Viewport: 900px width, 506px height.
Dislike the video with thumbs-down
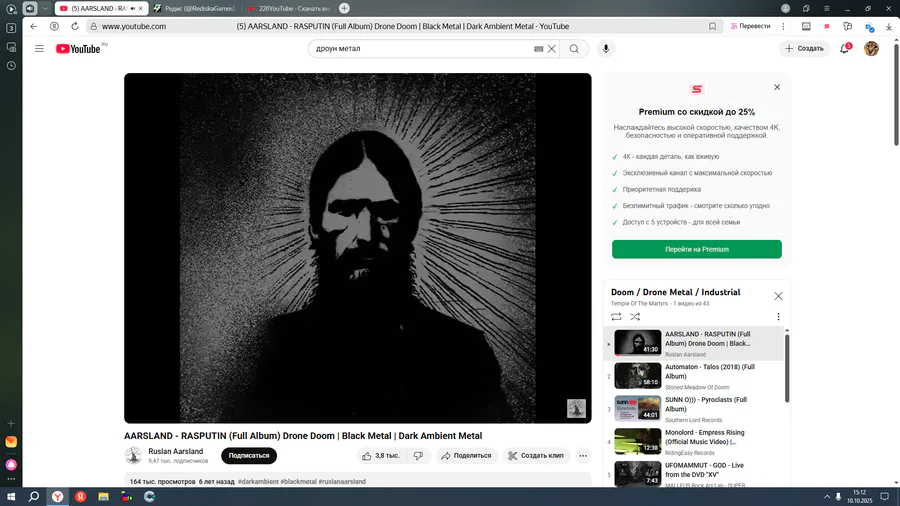point(418,456)
